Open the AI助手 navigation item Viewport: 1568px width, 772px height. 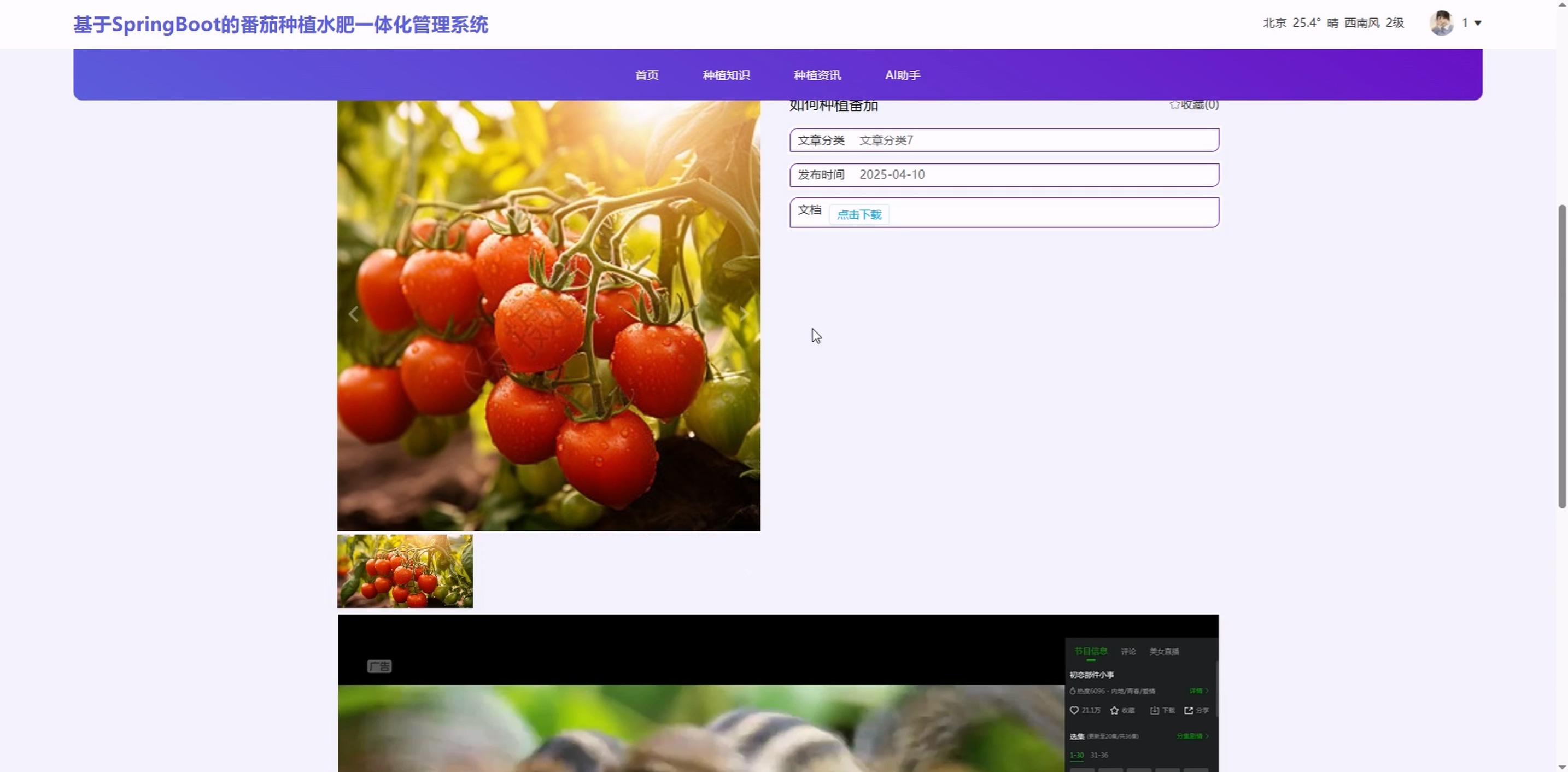tap(902, 75)
